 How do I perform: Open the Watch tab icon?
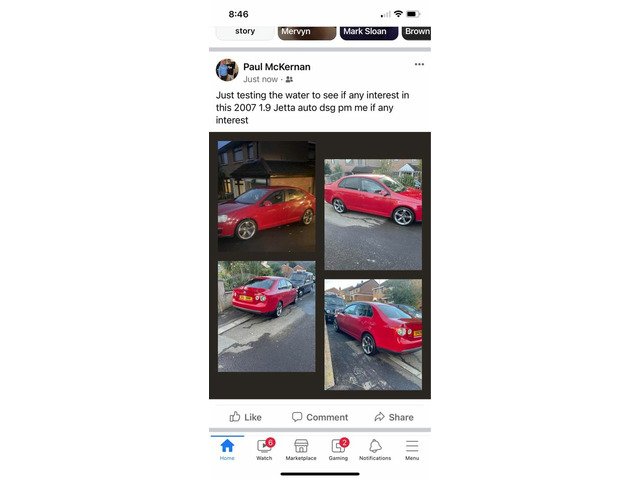pyautogui.click(x=264, y=446)
